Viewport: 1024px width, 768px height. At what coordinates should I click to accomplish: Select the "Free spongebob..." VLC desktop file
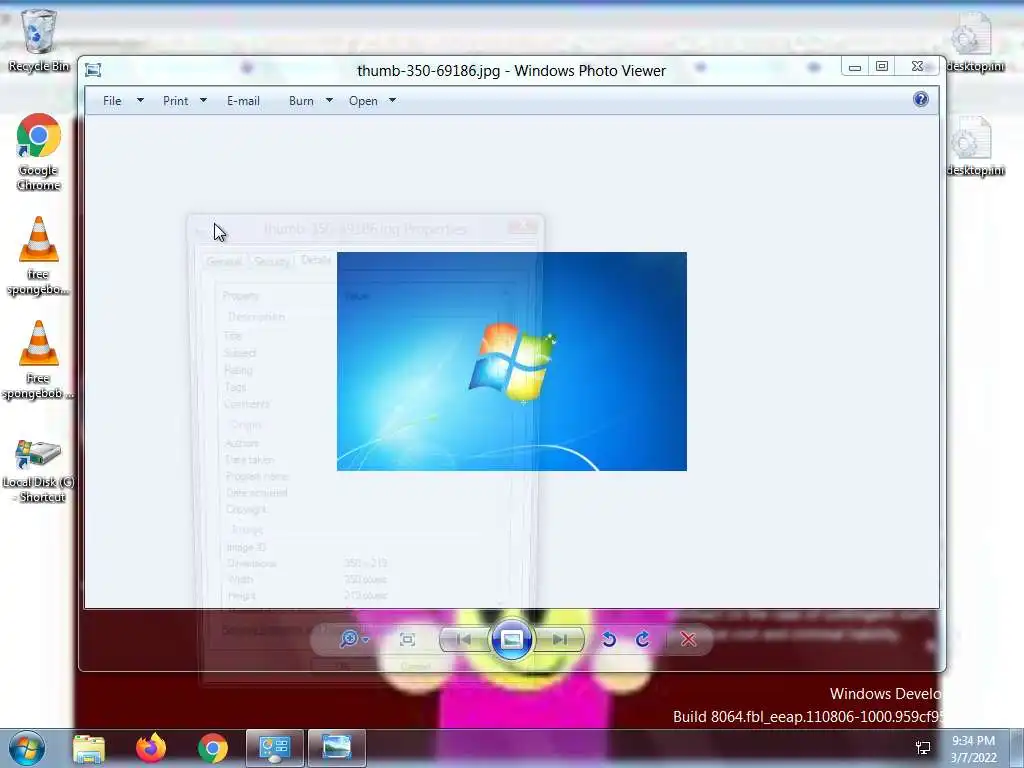39,360
